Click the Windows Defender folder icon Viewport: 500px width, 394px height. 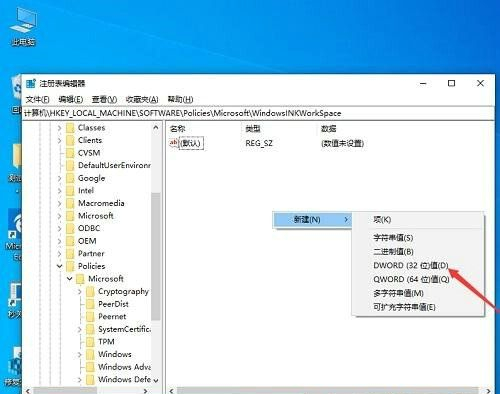90,380
